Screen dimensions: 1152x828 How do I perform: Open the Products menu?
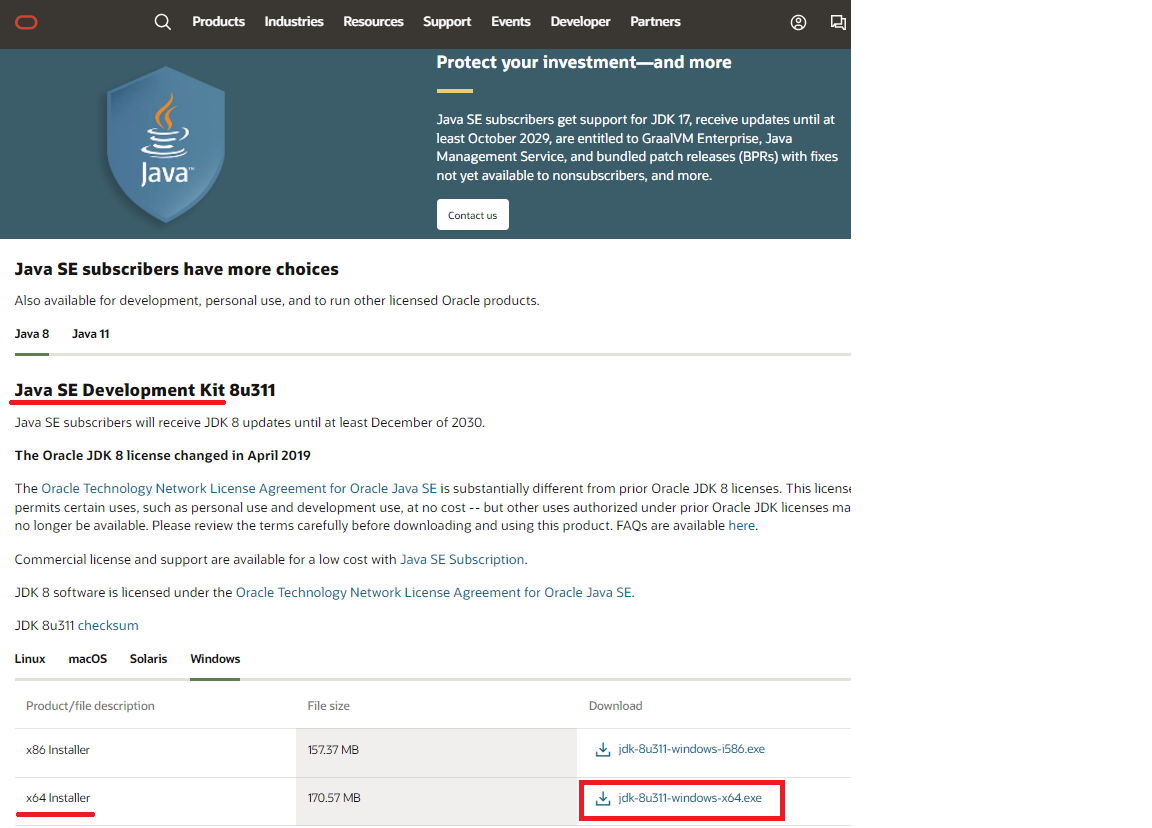[x=218, y=22]
